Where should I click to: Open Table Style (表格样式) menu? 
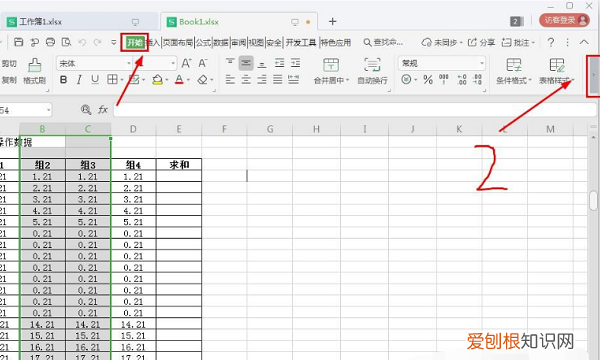(x=557, y=71)
